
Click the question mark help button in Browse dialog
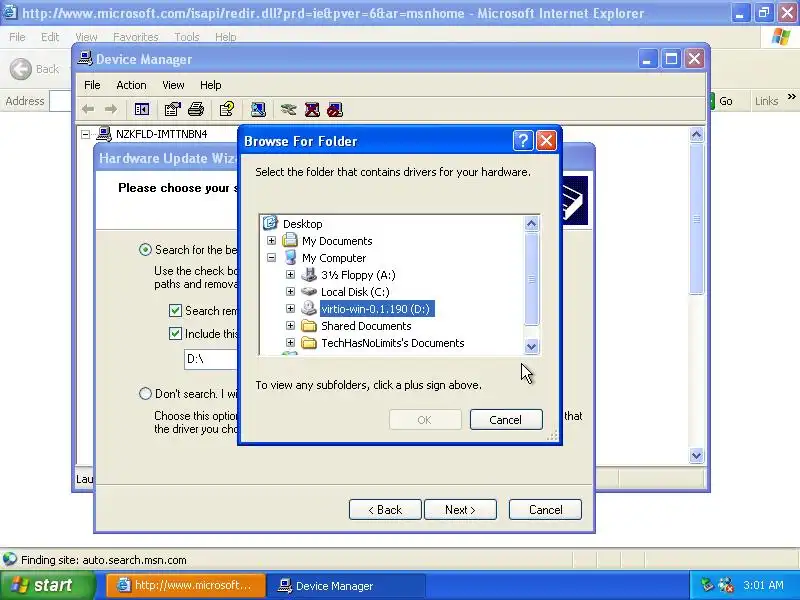click(523, 140)
